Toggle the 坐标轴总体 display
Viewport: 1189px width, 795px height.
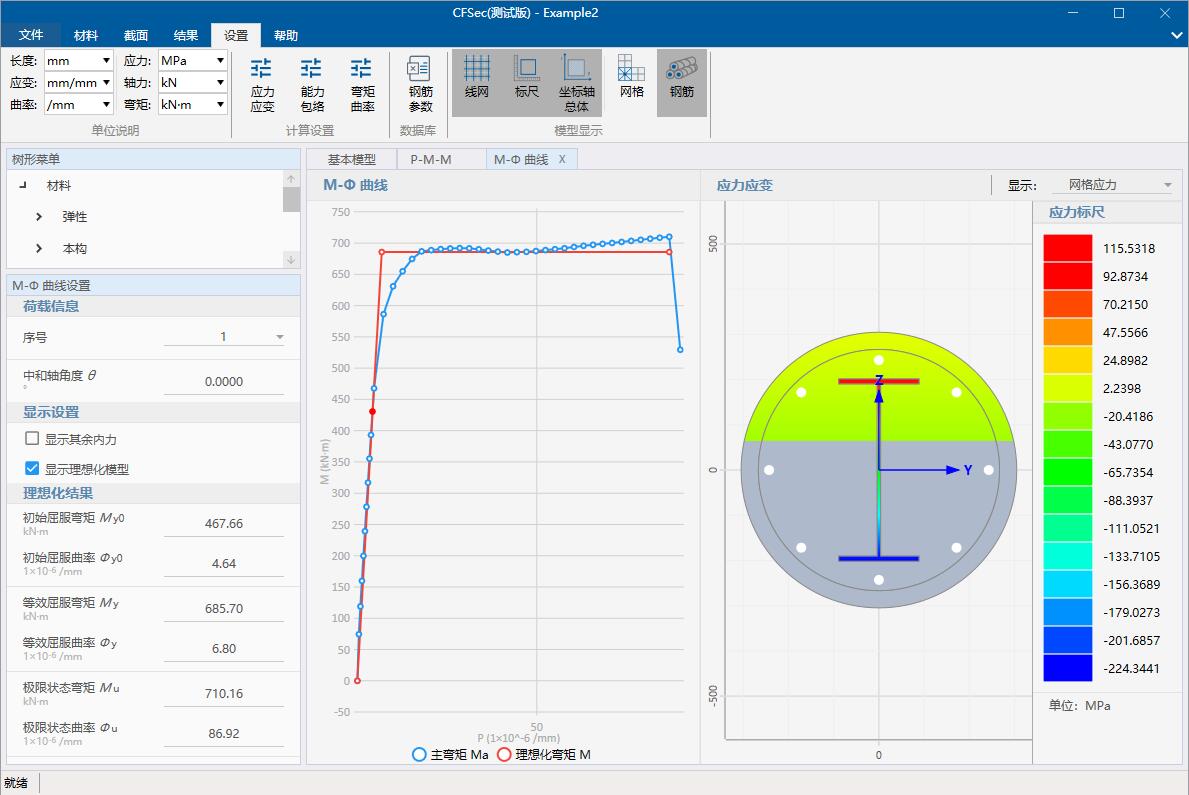pyautogui.click(x=577, y=82)
